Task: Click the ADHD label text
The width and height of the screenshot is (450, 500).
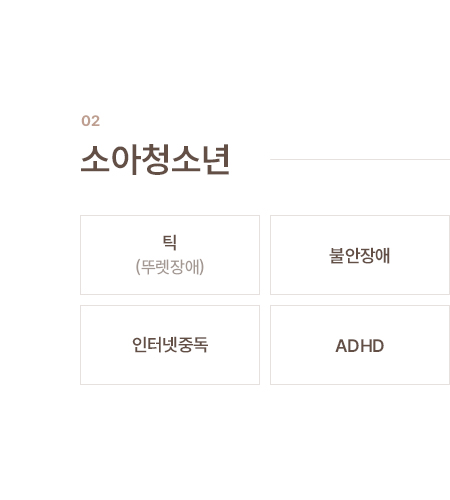Action: point(360,346)
